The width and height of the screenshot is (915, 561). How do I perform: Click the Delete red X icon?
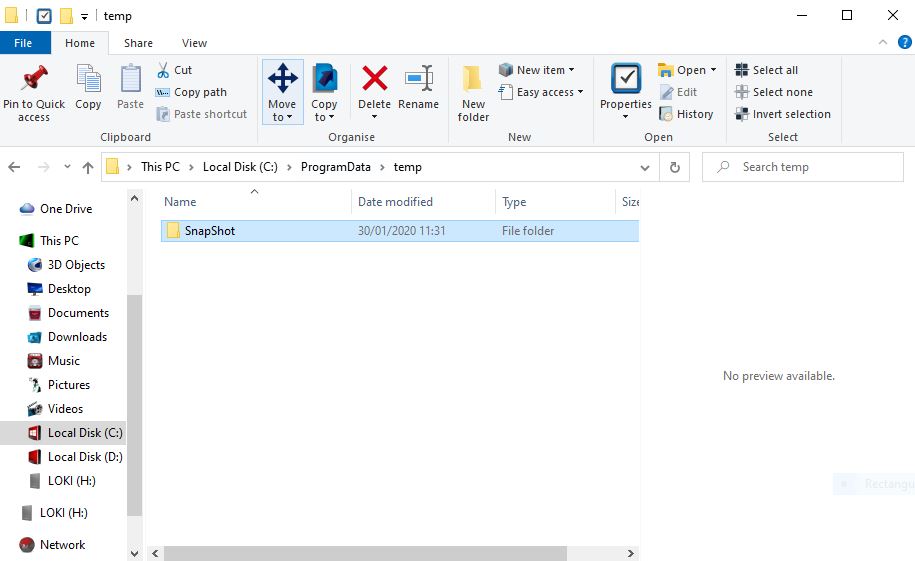click(x=374, y=80)
